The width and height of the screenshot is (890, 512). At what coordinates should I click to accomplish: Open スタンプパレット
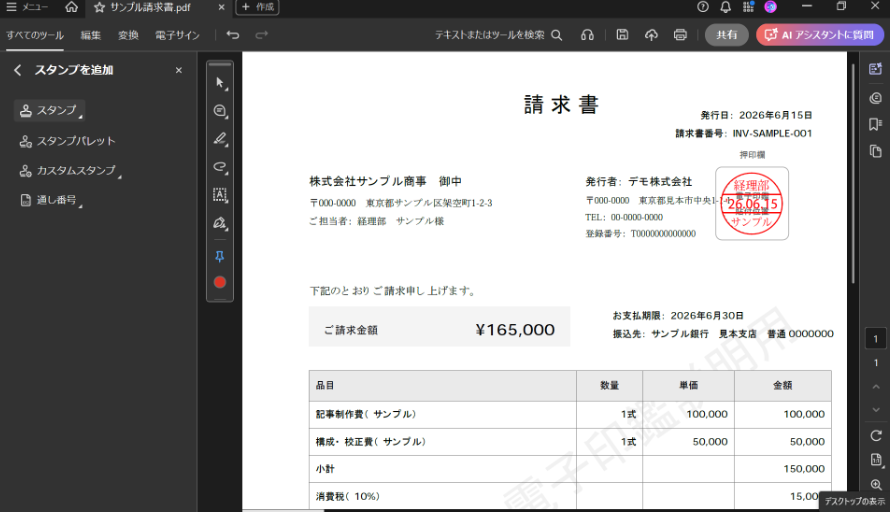[x=67, y=141]
